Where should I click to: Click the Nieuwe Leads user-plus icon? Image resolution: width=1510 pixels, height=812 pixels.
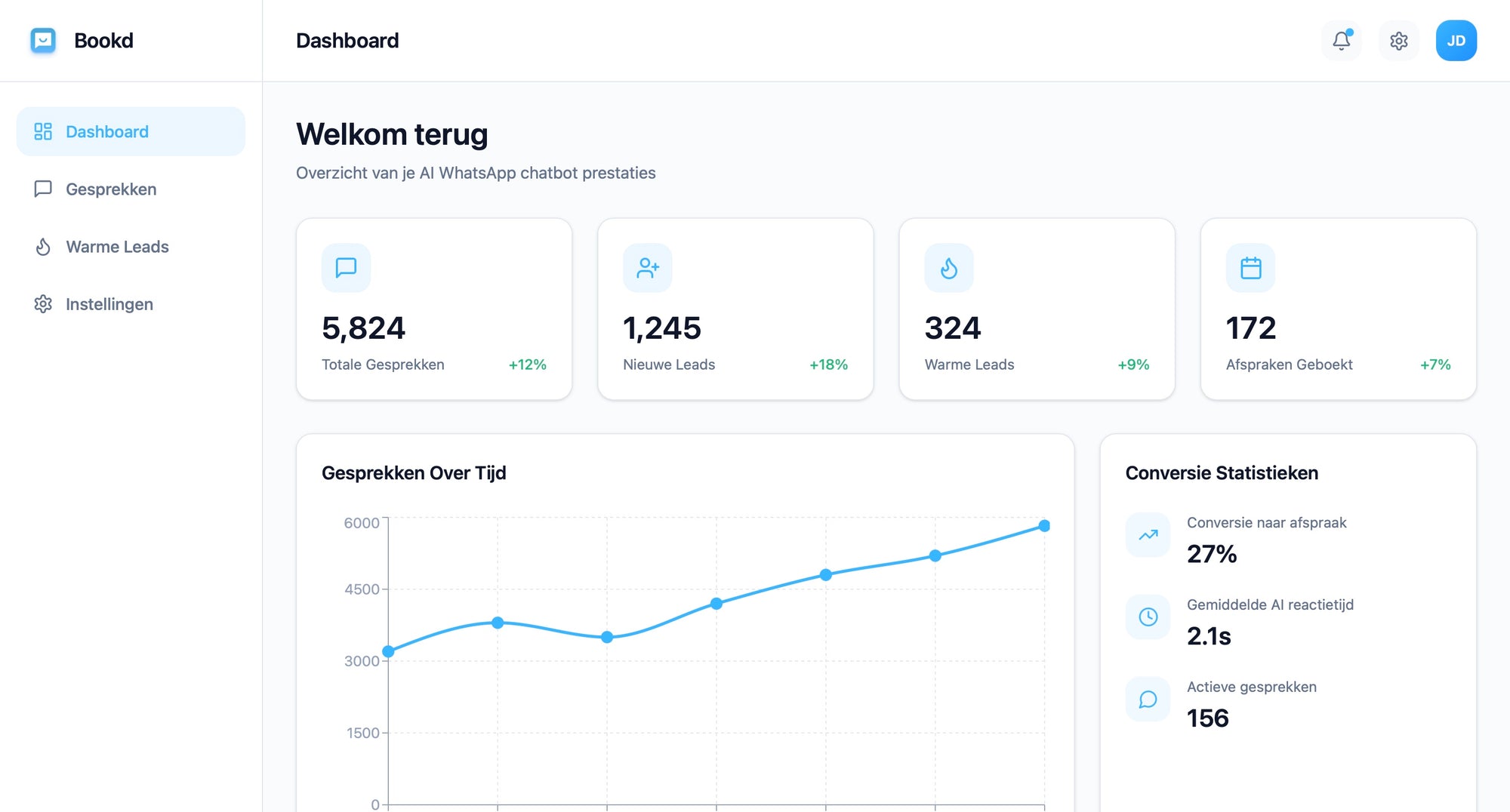pyautogui.click(x=647, y=267)
